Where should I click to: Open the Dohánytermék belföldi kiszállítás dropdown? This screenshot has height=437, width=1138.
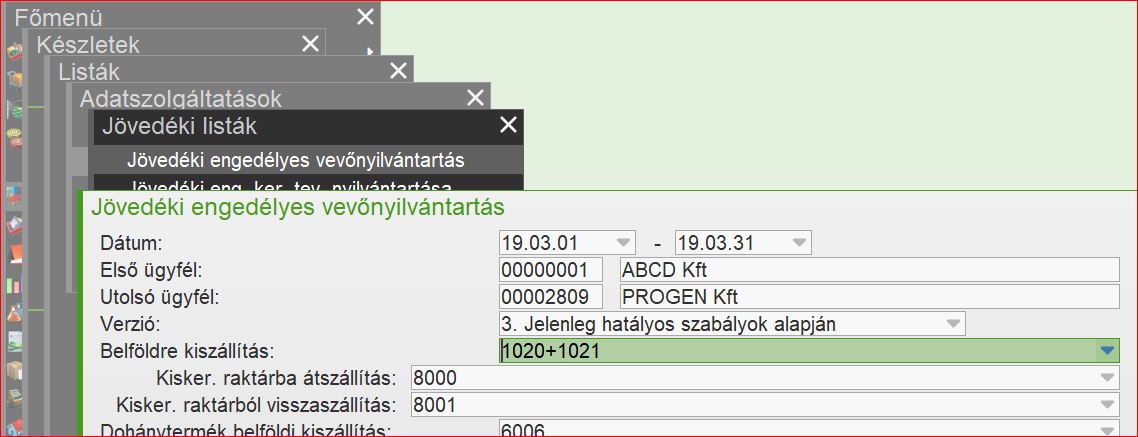pos(1107,429)
